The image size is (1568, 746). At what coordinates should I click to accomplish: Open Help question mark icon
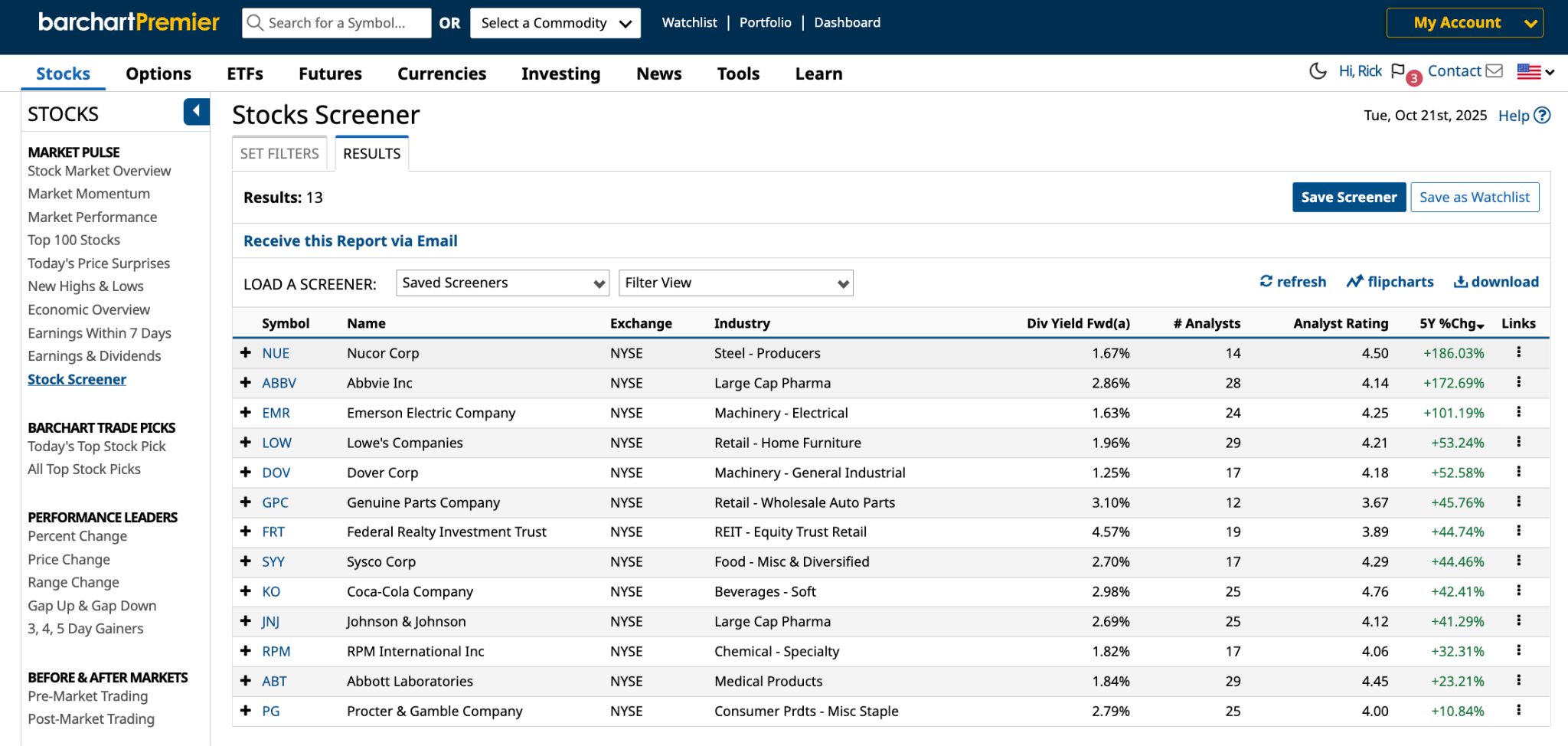[x=1542, y=116]
